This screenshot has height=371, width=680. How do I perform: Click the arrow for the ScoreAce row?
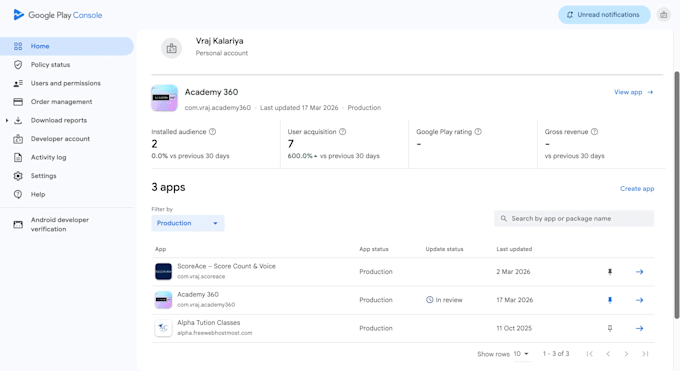639,272
